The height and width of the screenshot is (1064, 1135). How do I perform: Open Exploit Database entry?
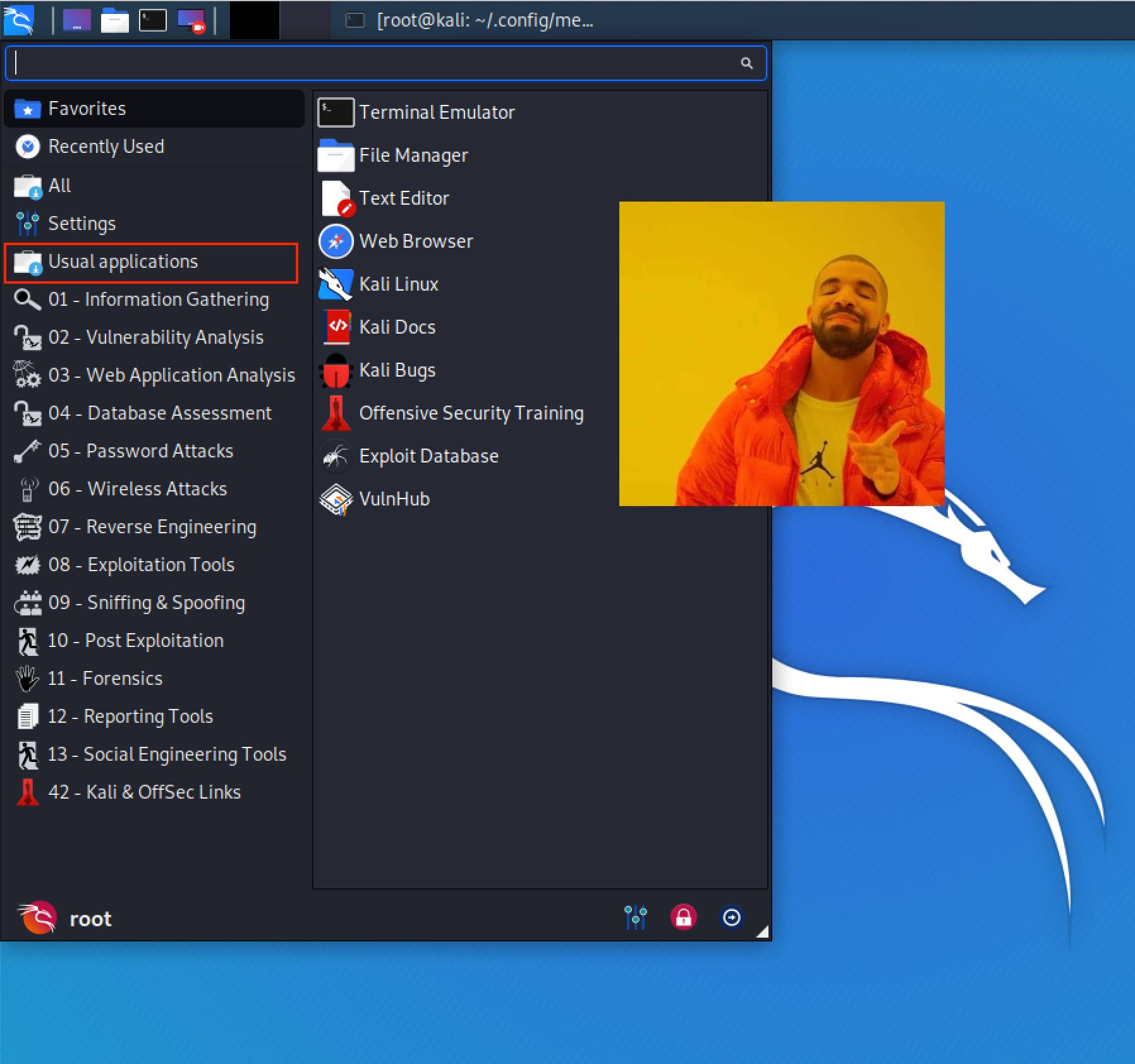point(428,456)
